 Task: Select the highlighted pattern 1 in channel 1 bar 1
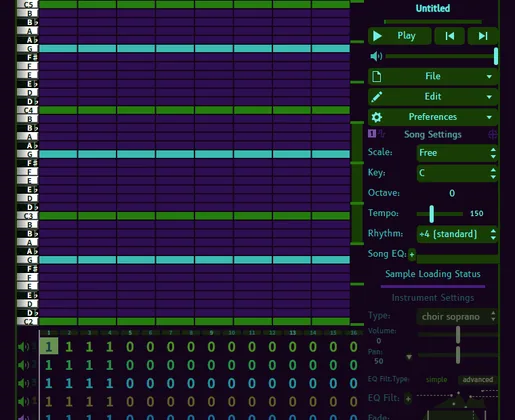coord(49,347)
